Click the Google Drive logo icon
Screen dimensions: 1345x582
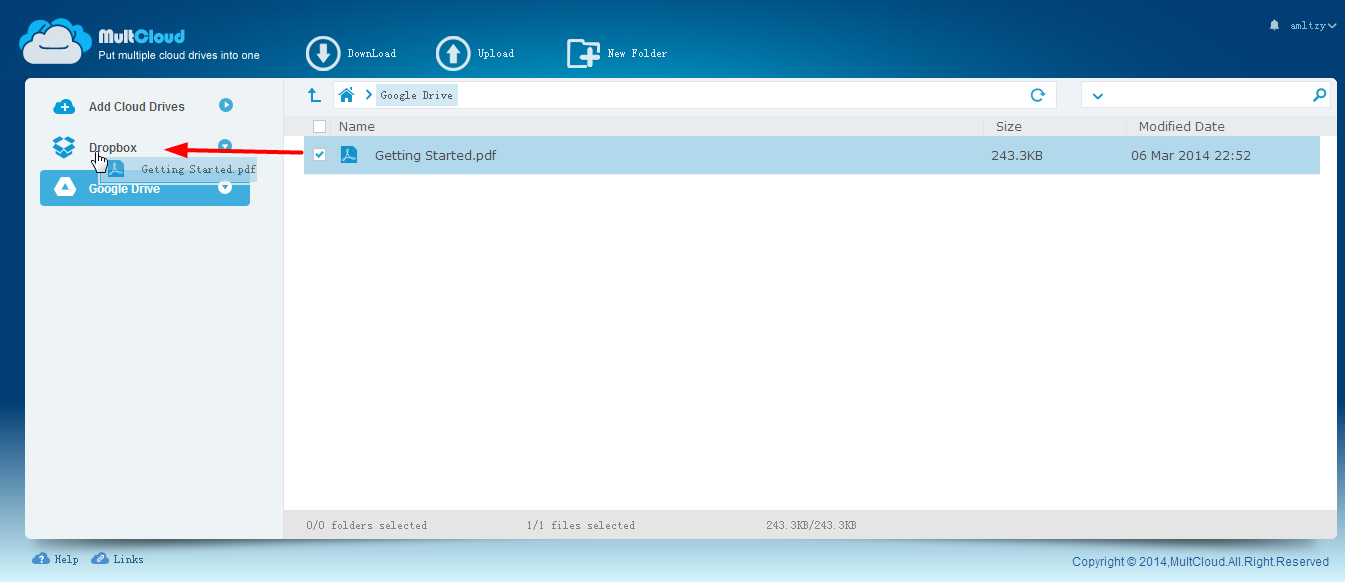click(x=65, y=188)
